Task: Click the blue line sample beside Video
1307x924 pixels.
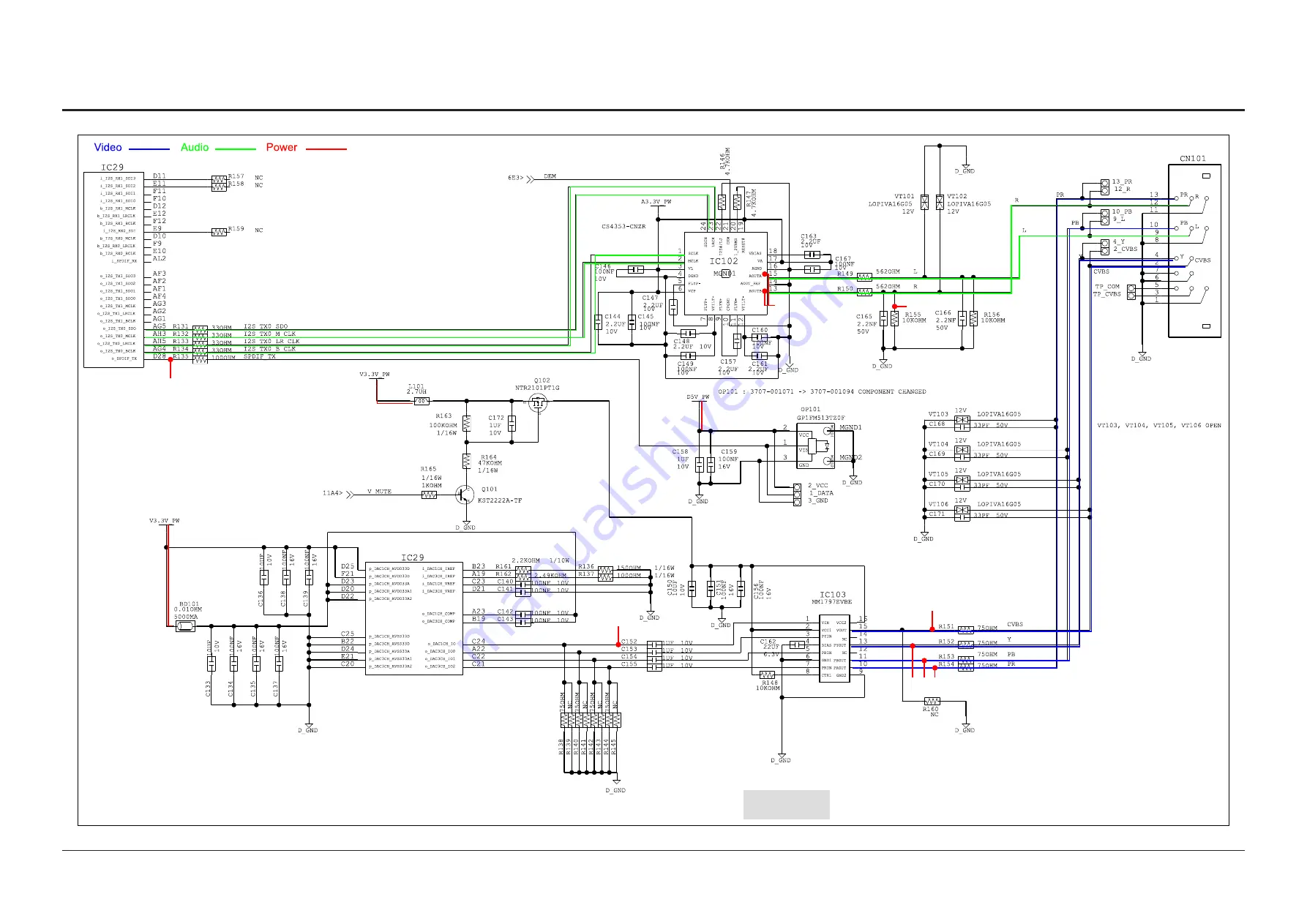Action: pos(149,149)
